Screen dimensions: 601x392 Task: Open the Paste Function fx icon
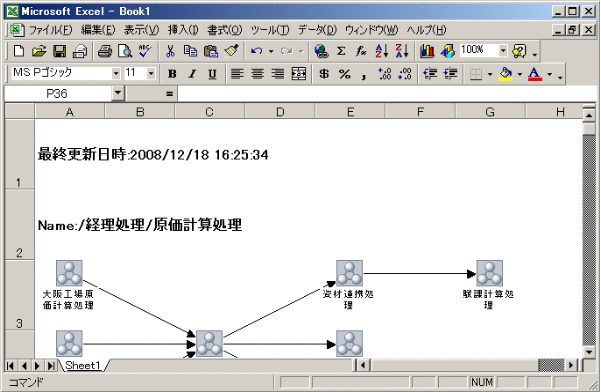(x=361, y=51)
